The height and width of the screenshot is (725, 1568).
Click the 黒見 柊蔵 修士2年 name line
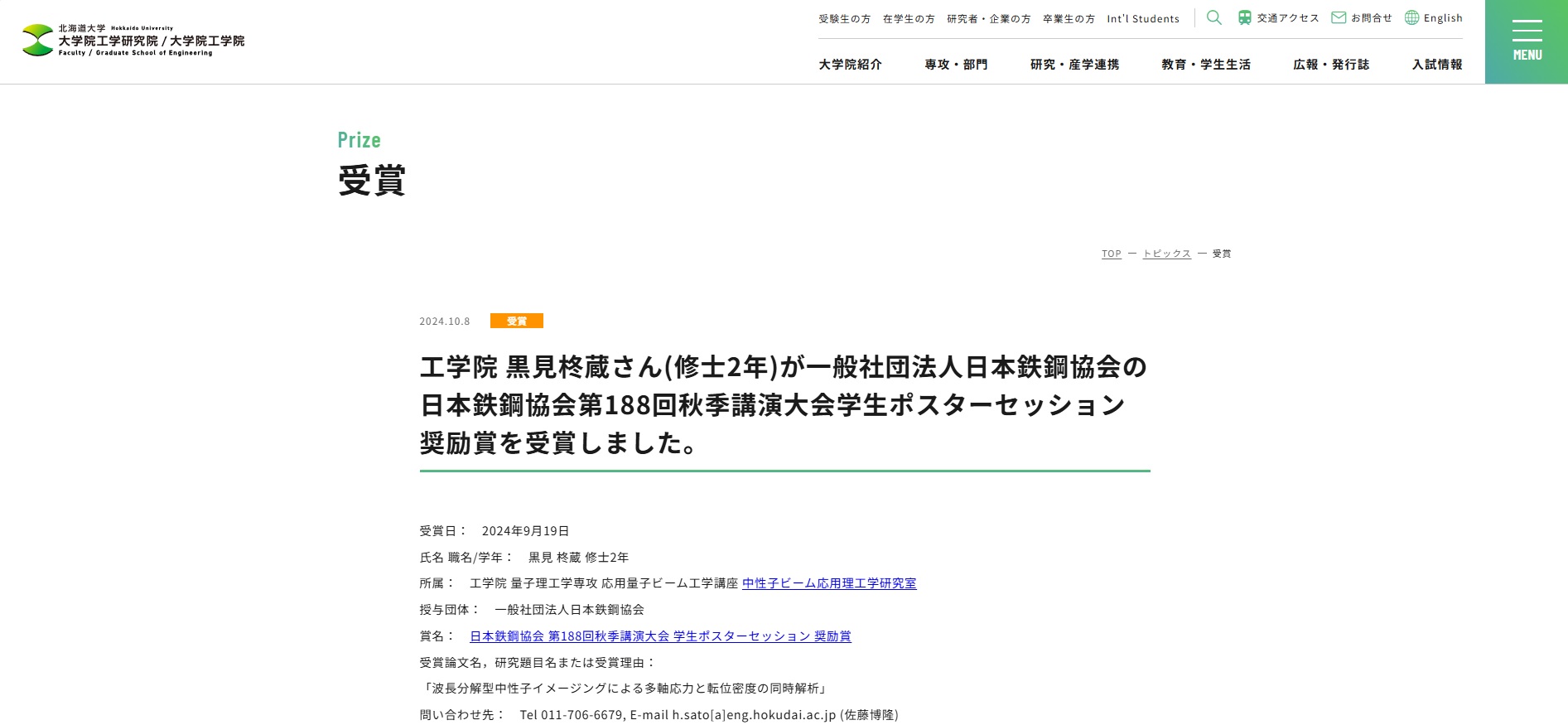(524, 558)
